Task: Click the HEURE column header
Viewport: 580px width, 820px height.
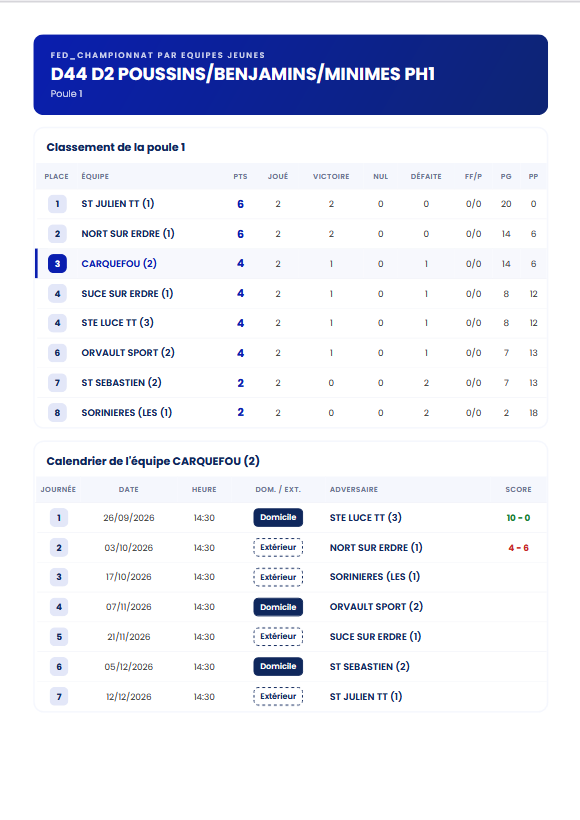Action: (204, 489)
